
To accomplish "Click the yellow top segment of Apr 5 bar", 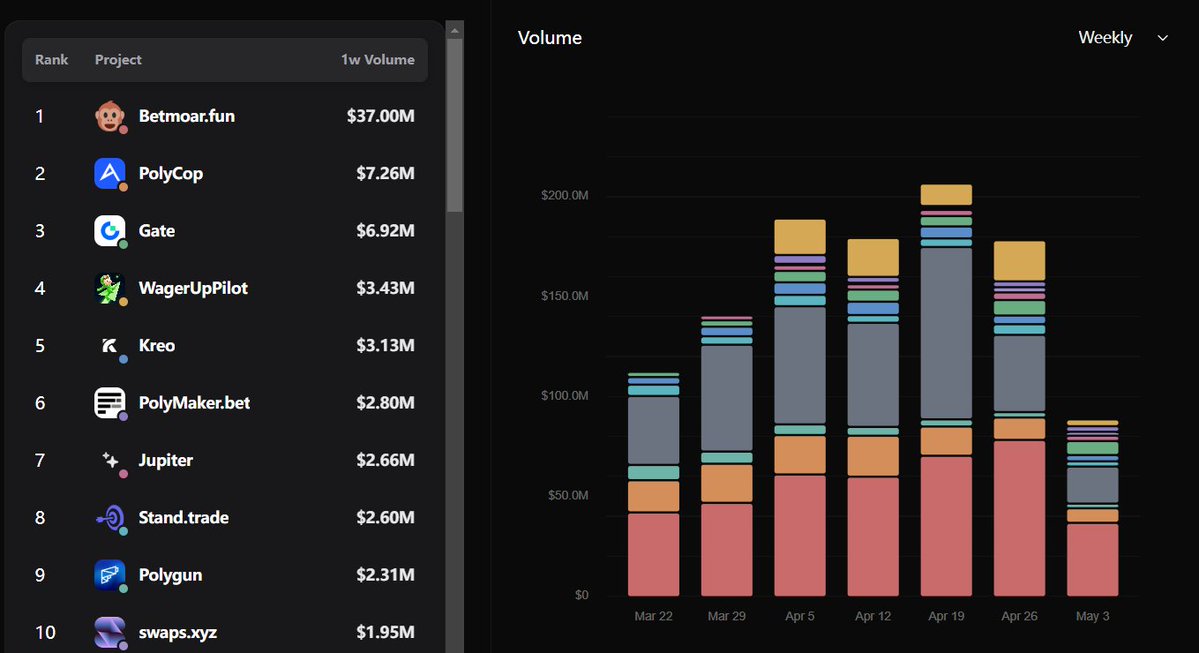I will [800, 237].
